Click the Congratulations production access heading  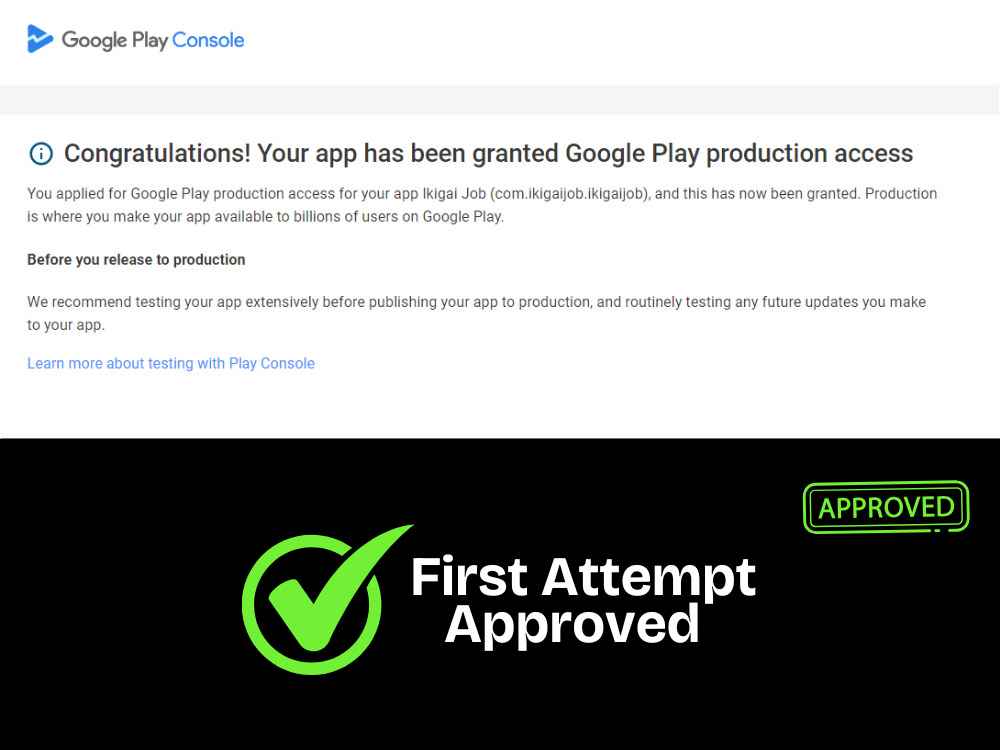[488, 154]
